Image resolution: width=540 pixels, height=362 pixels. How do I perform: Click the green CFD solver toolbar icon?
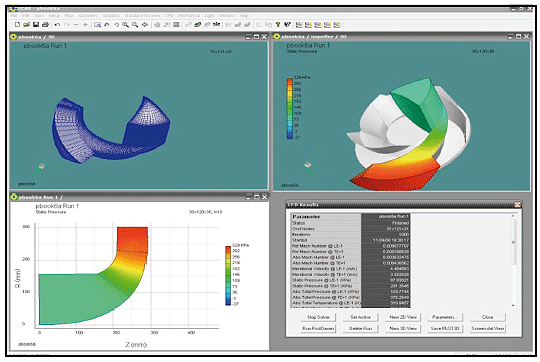[198, 25]
